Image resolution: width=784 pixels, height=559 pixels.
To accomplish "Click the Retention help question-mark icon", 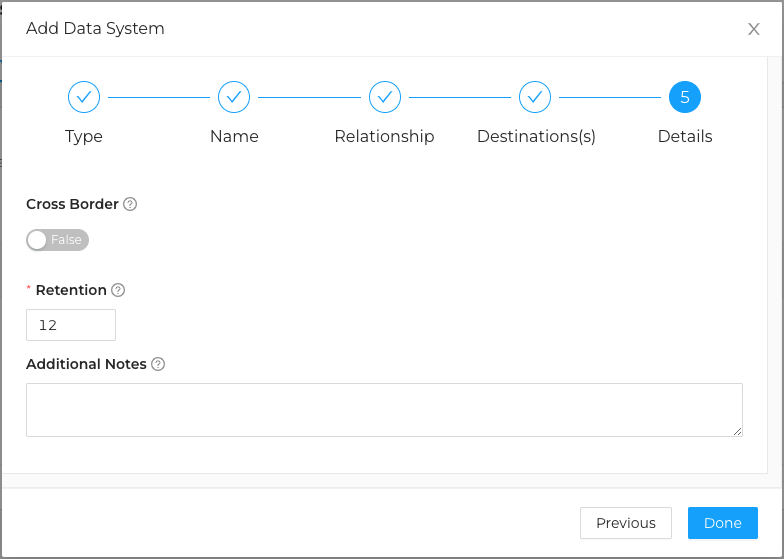I will pos(118,290).
